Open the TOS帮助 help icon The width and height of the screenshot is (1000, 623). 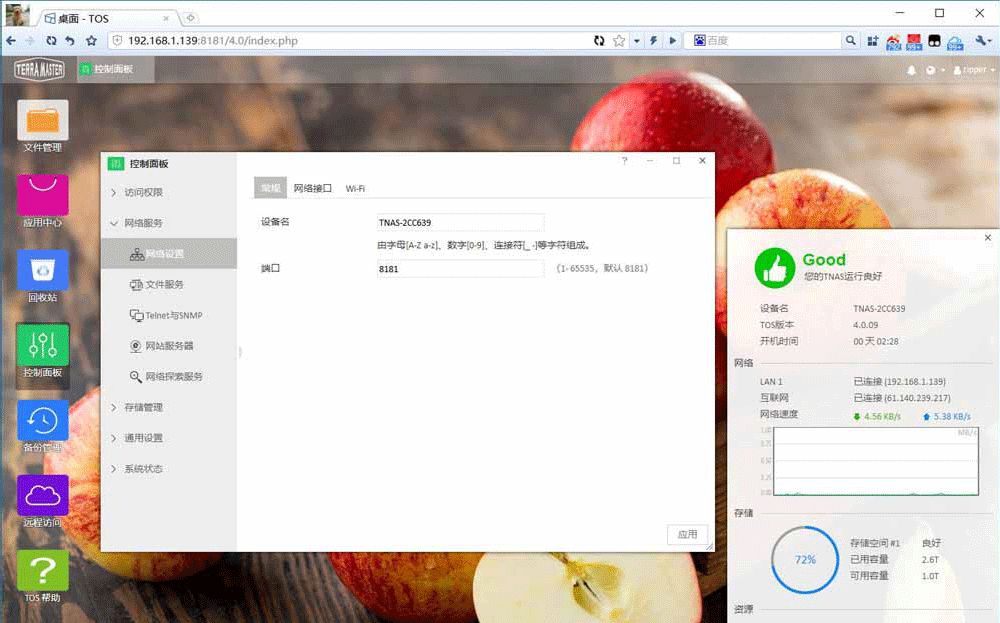pos(43,571)
